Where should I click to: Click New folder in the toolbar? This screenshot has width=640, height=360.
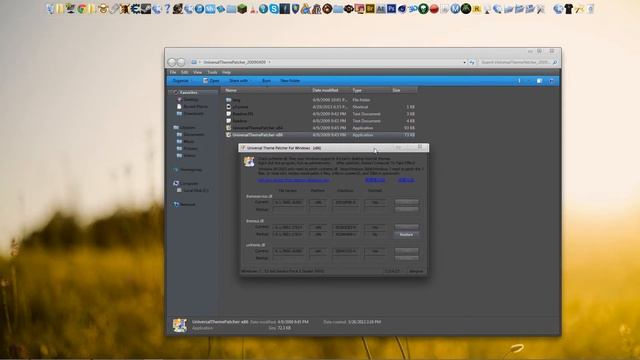290,81
